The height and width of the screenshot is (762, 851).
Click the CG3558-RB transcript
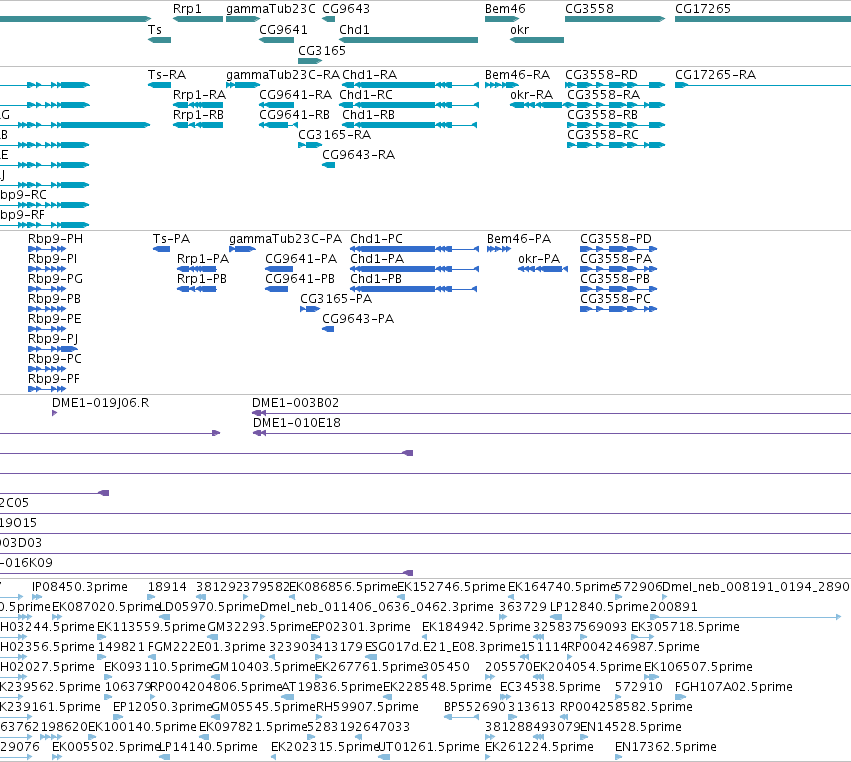[616, 125]
